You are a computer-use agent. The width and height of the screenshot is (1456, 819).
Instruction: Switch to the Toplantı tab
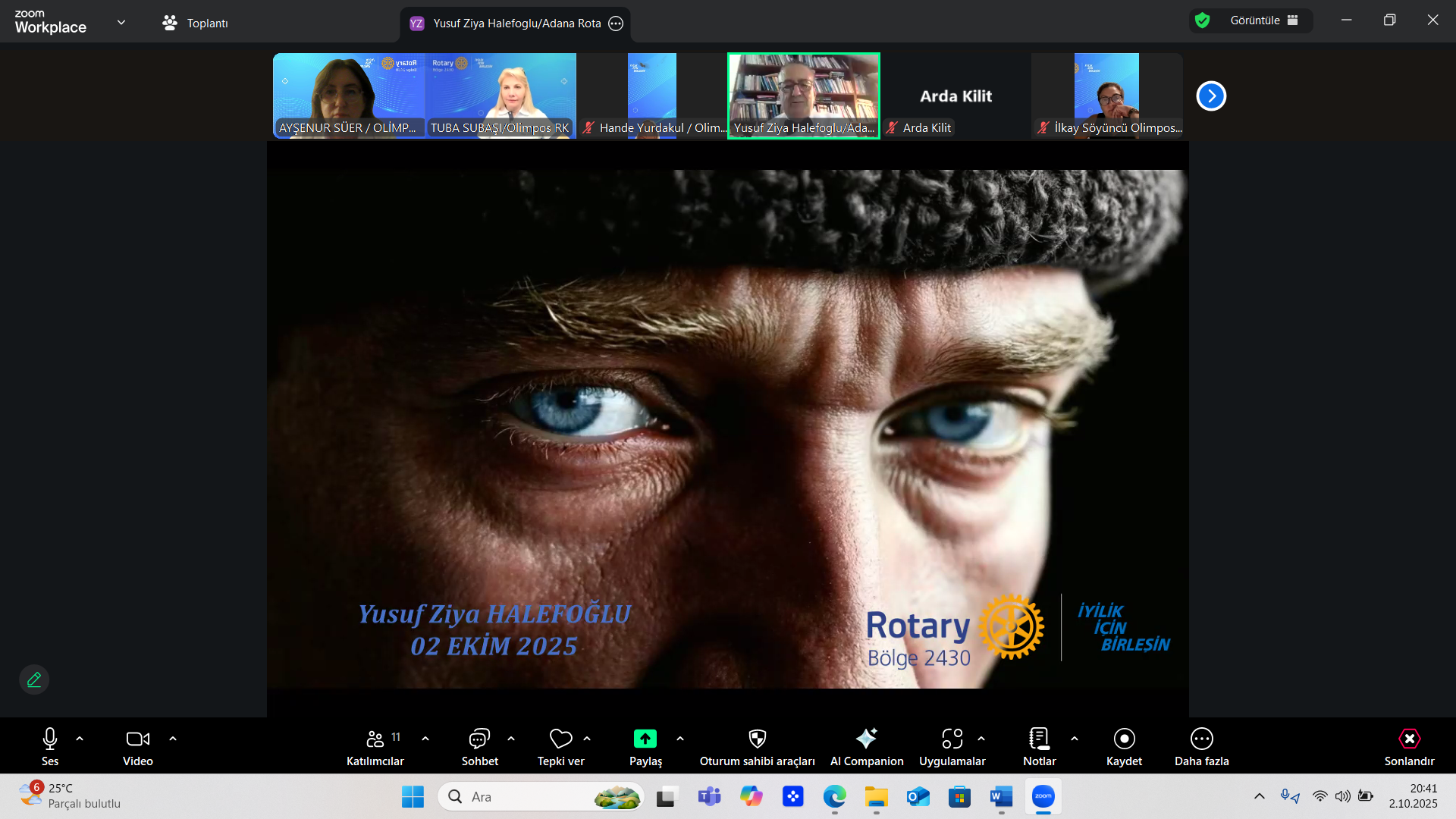(x=196, y=23)
